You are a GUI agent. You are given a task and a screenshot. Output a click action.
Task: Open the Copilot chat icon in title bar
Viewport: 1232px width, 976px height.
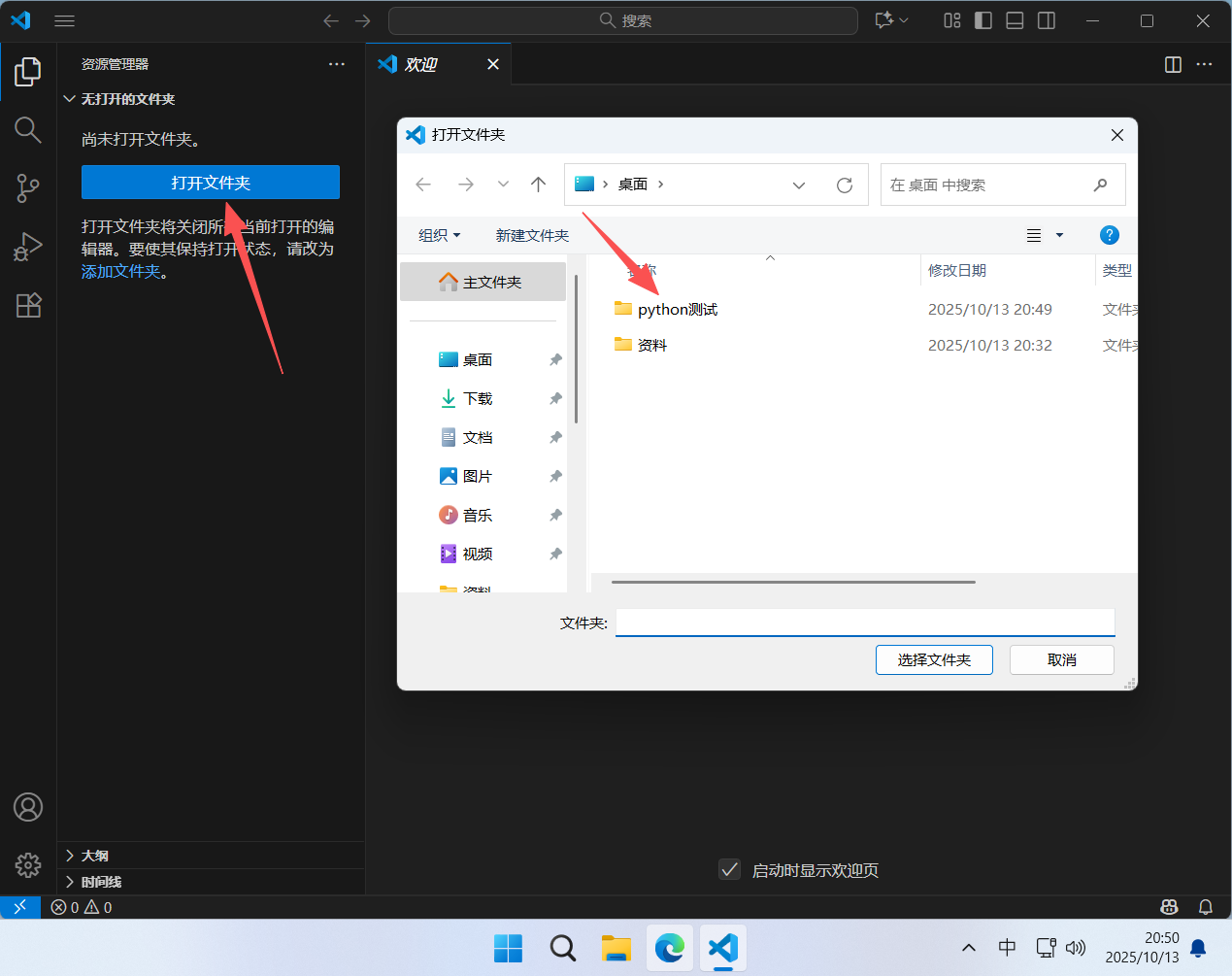click(x=884, y=20)
